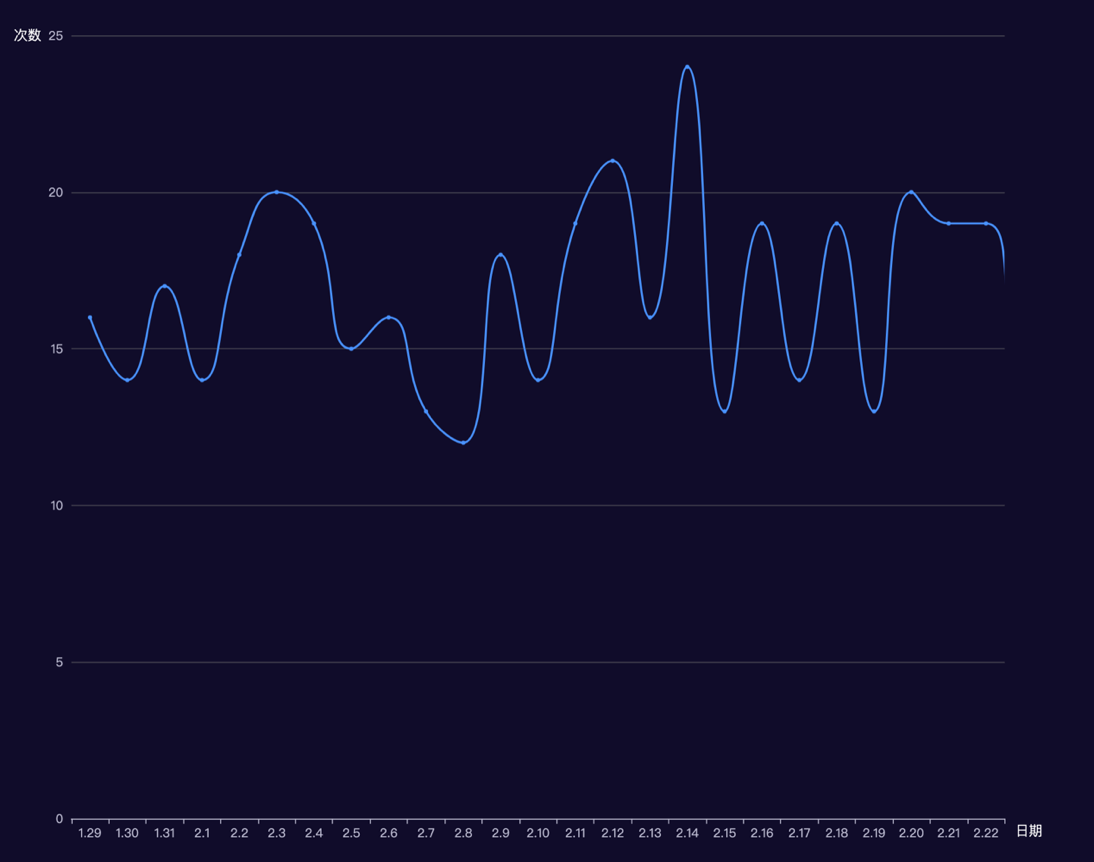Click the 2.14 label on the x-axis
This screenshot has width=1094, height=862.
687,833
